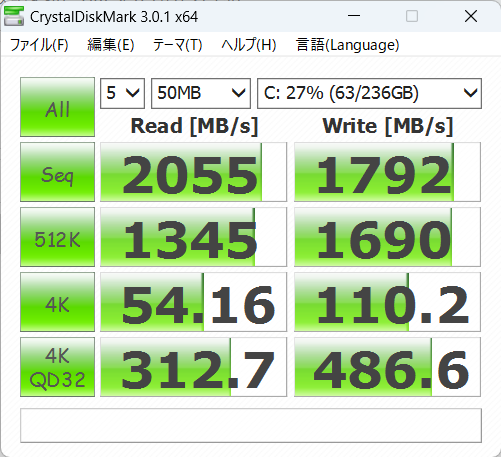The image size is (501, 457).
Task: Open the drive dropdown showing C: 27%
Action: click(x=369, y=93)
